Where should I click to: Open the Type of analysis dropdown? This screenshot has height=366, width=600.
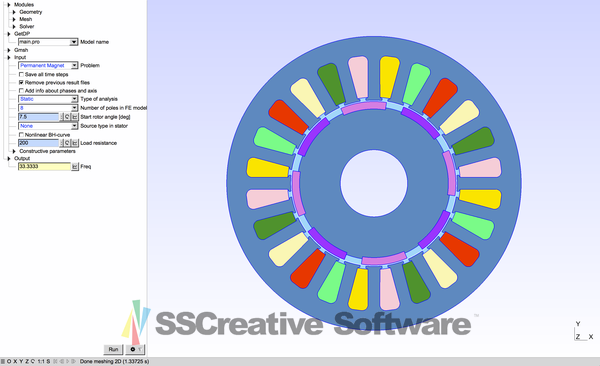[x=48, y=99]
